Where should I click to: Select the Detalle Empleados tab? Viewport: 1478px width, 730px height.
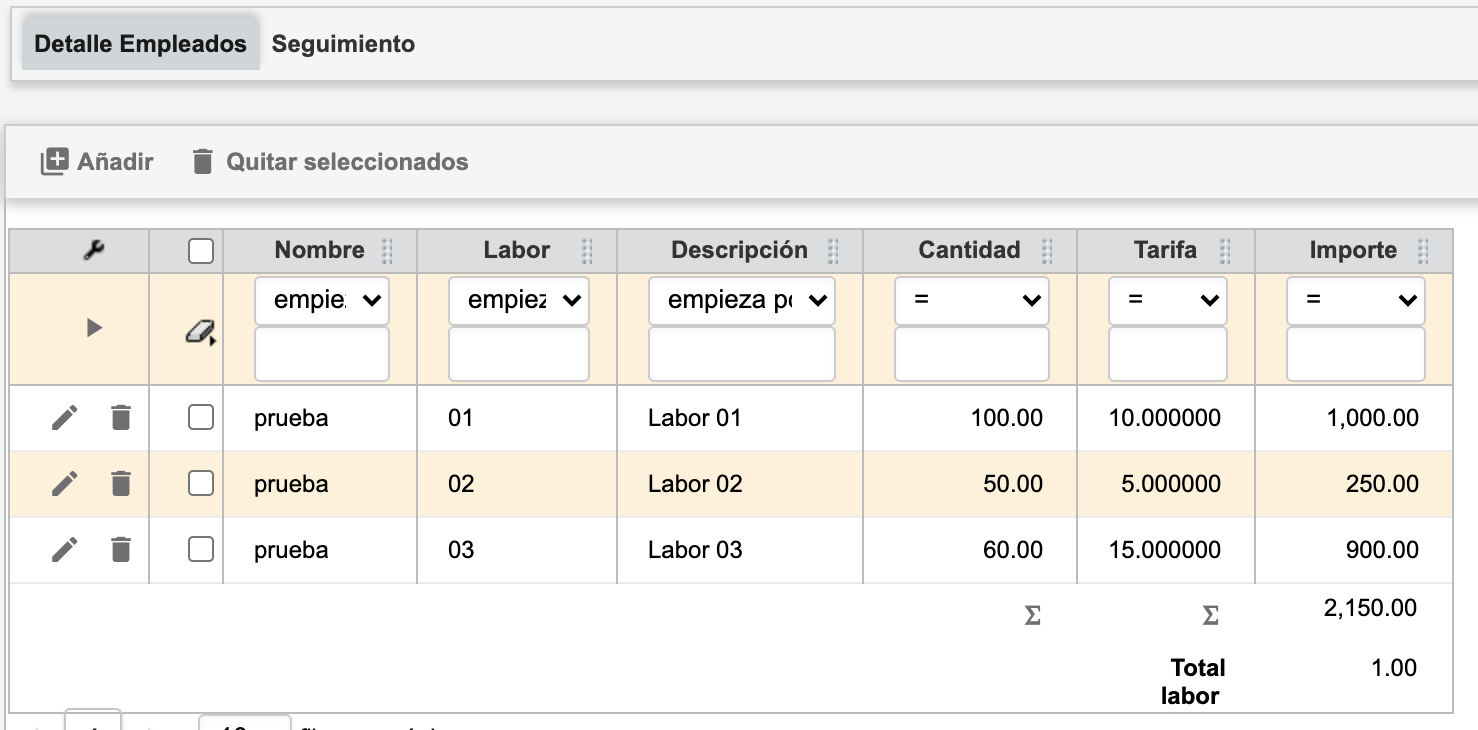tap(140, 44)
